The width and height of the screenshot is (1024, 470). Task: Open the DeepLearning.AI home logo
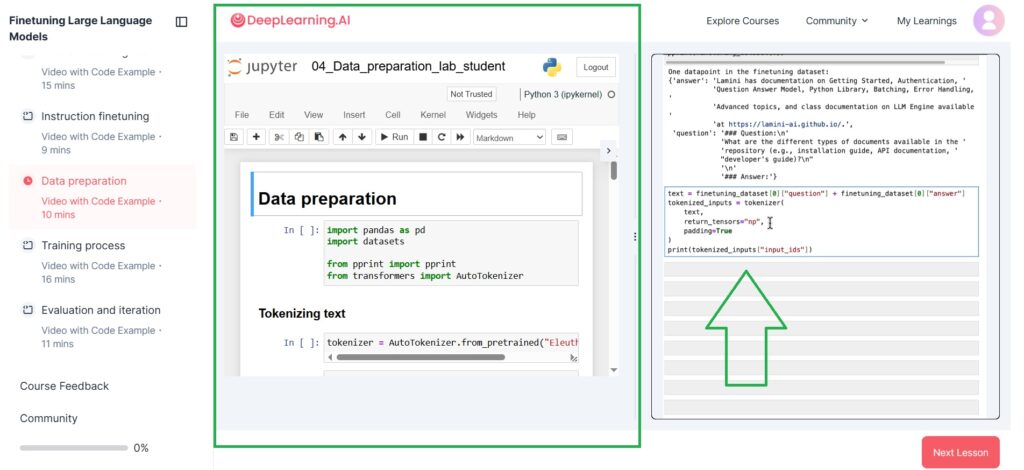pos(291,20)
